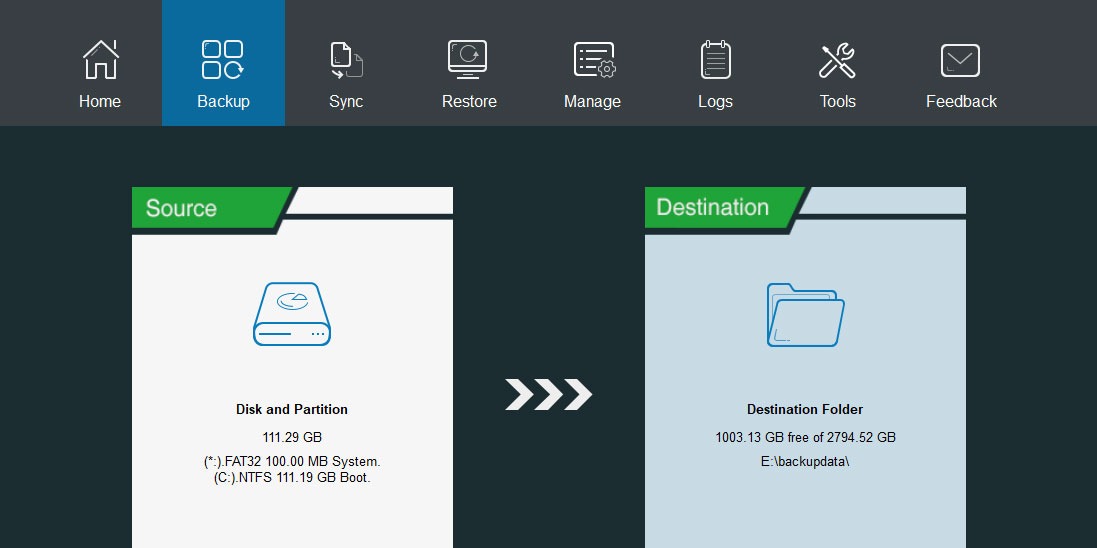
Task: Click the Feedback envelope icon
Action: click(x=960, y=61)
